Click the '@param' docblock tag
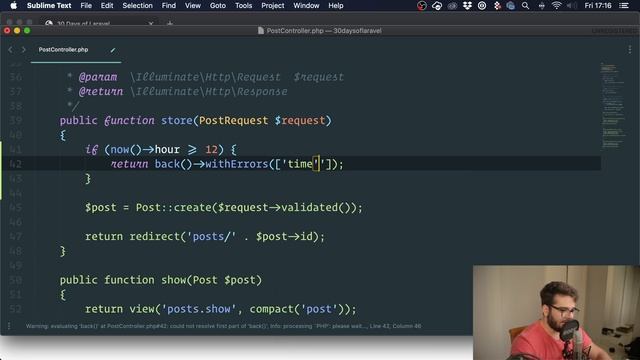The height and width of the screenshot is (360, 640). point(98,77)
